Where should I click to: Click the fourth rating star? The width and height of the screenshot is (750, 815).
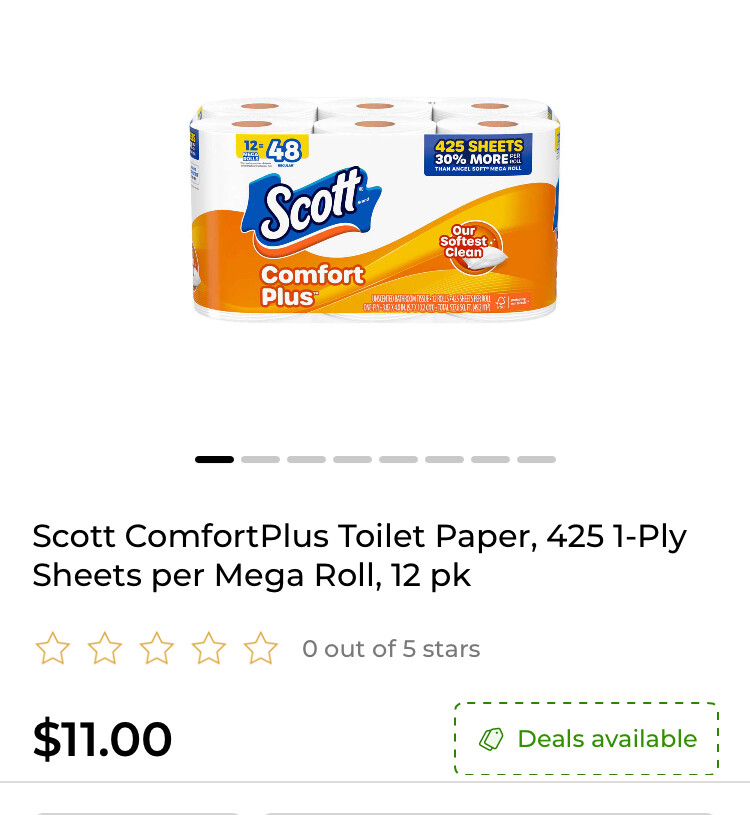point(208,648)
